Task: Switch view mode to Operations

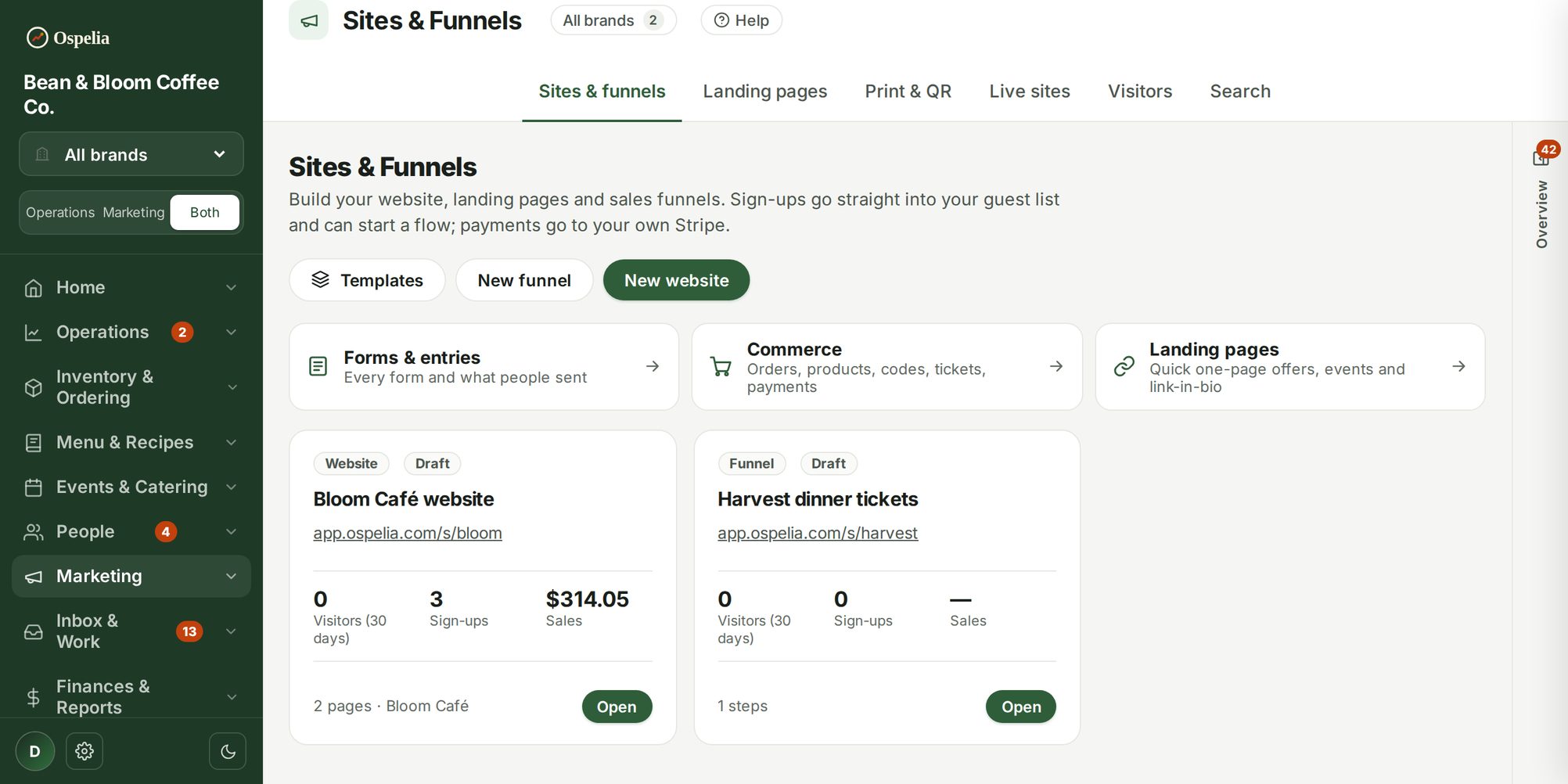Action: coord(60,212)
